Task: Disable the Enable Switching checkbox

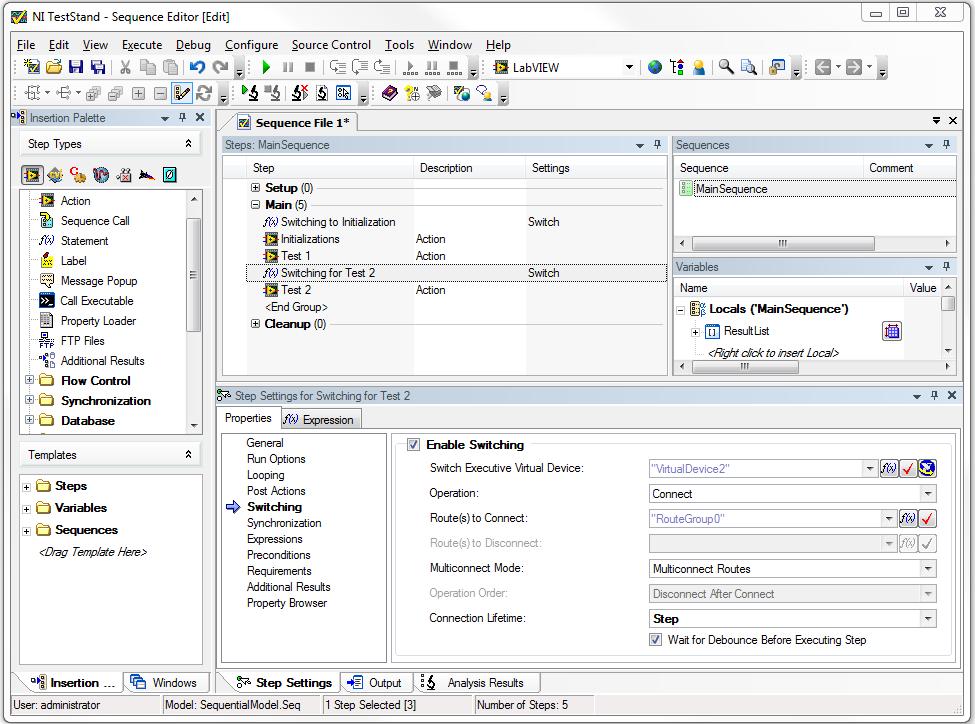Action: 413,445
